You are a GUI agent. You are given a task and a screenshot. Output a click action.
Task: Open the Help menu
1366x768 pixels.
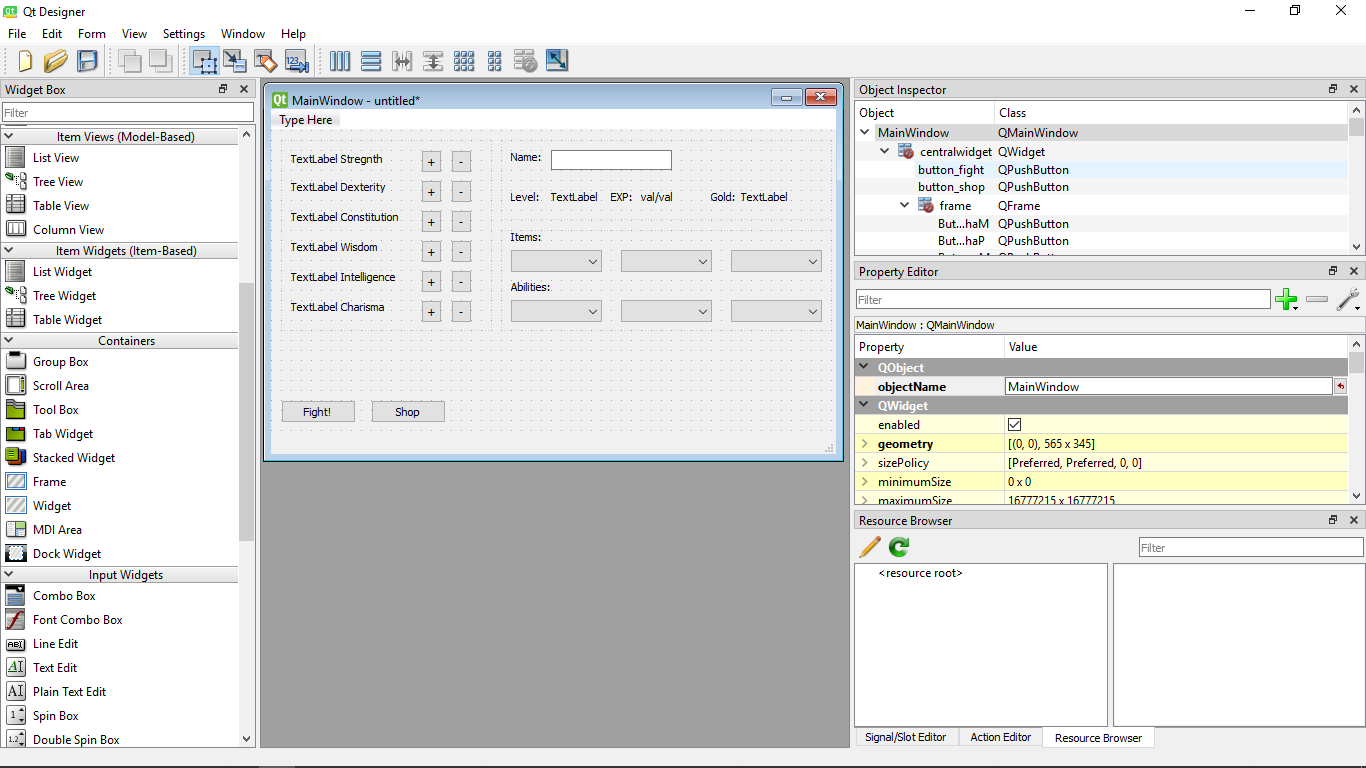click(x=294, y=34)
